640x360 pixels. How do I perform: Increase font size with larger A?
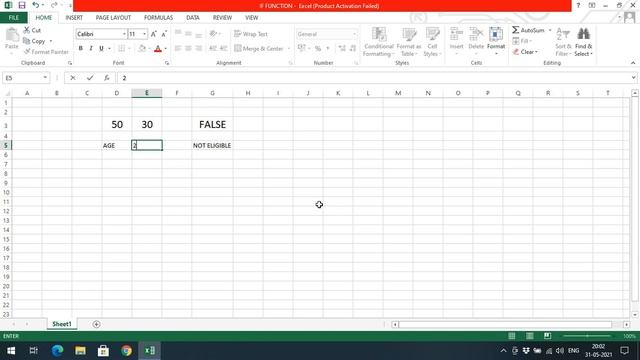click(153, 34)
